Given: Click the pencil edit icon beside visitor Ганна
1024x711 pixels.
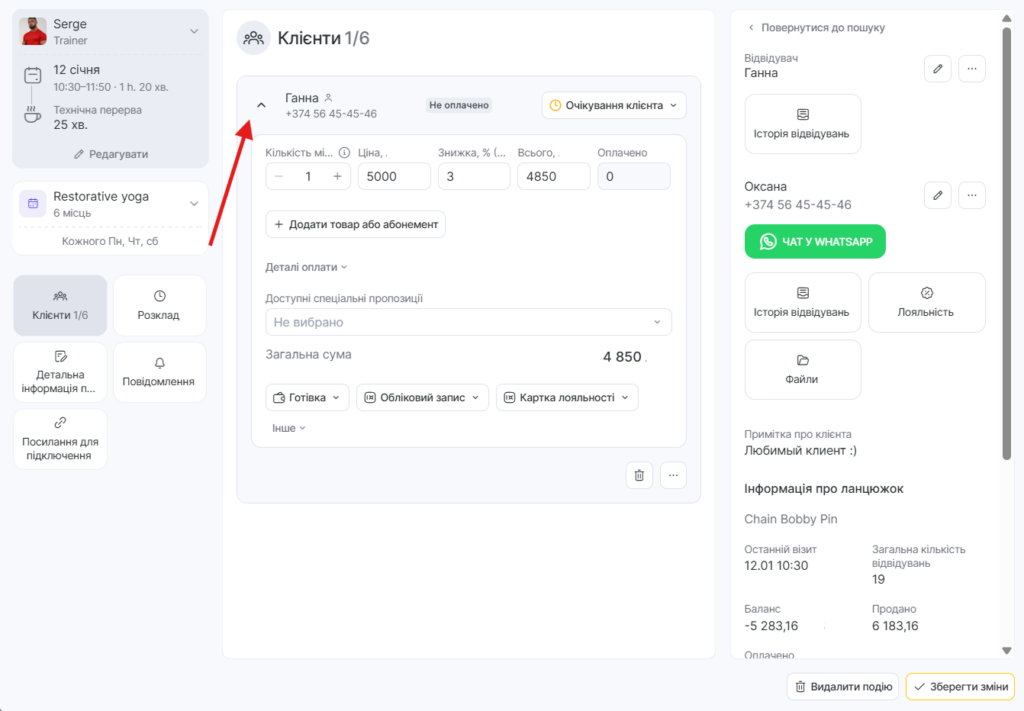Looking at the screenshot, I should pyautogui.click(x=937, y=68).
